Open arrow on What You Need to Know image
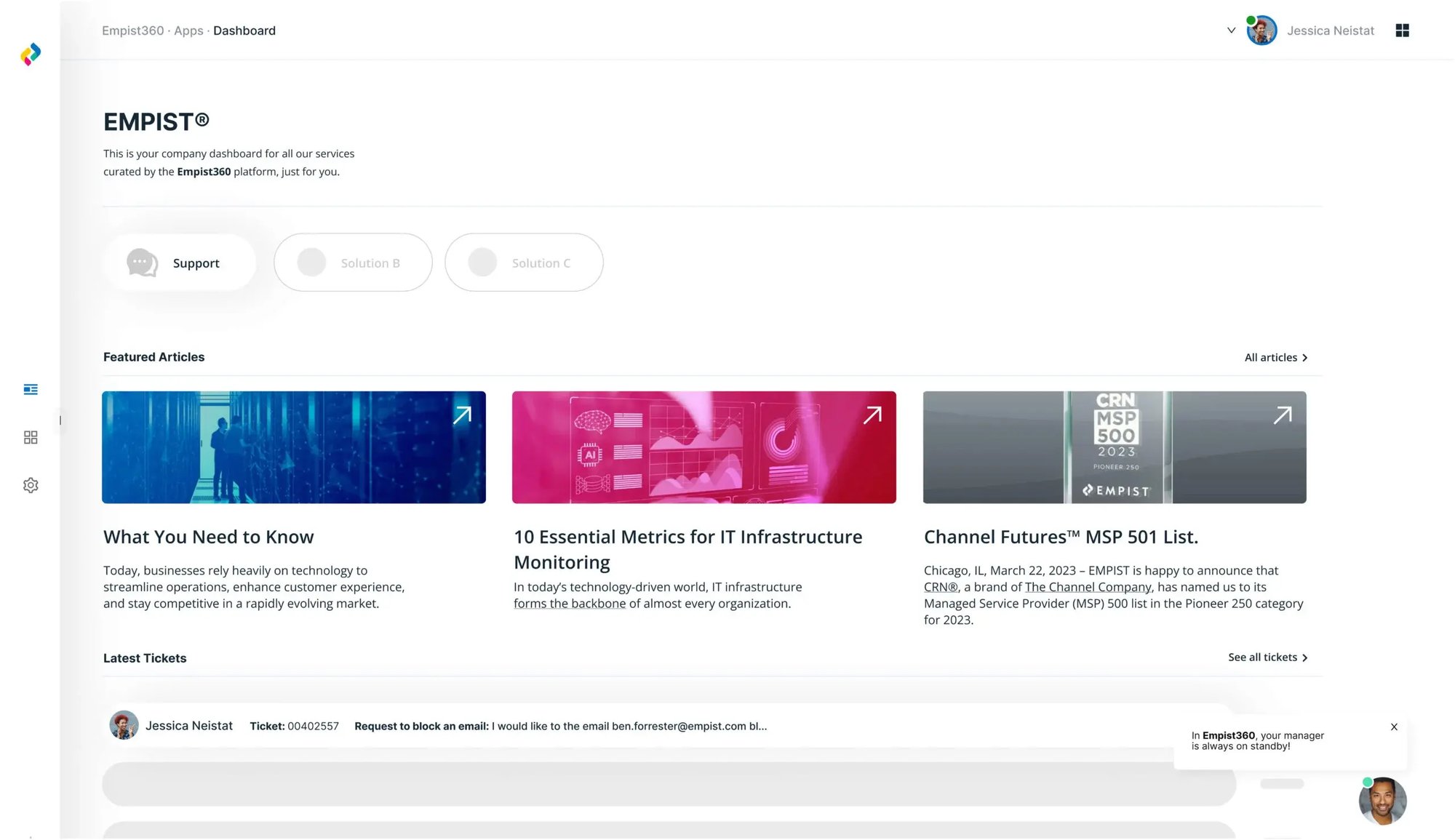 click(x=463, y=415)
